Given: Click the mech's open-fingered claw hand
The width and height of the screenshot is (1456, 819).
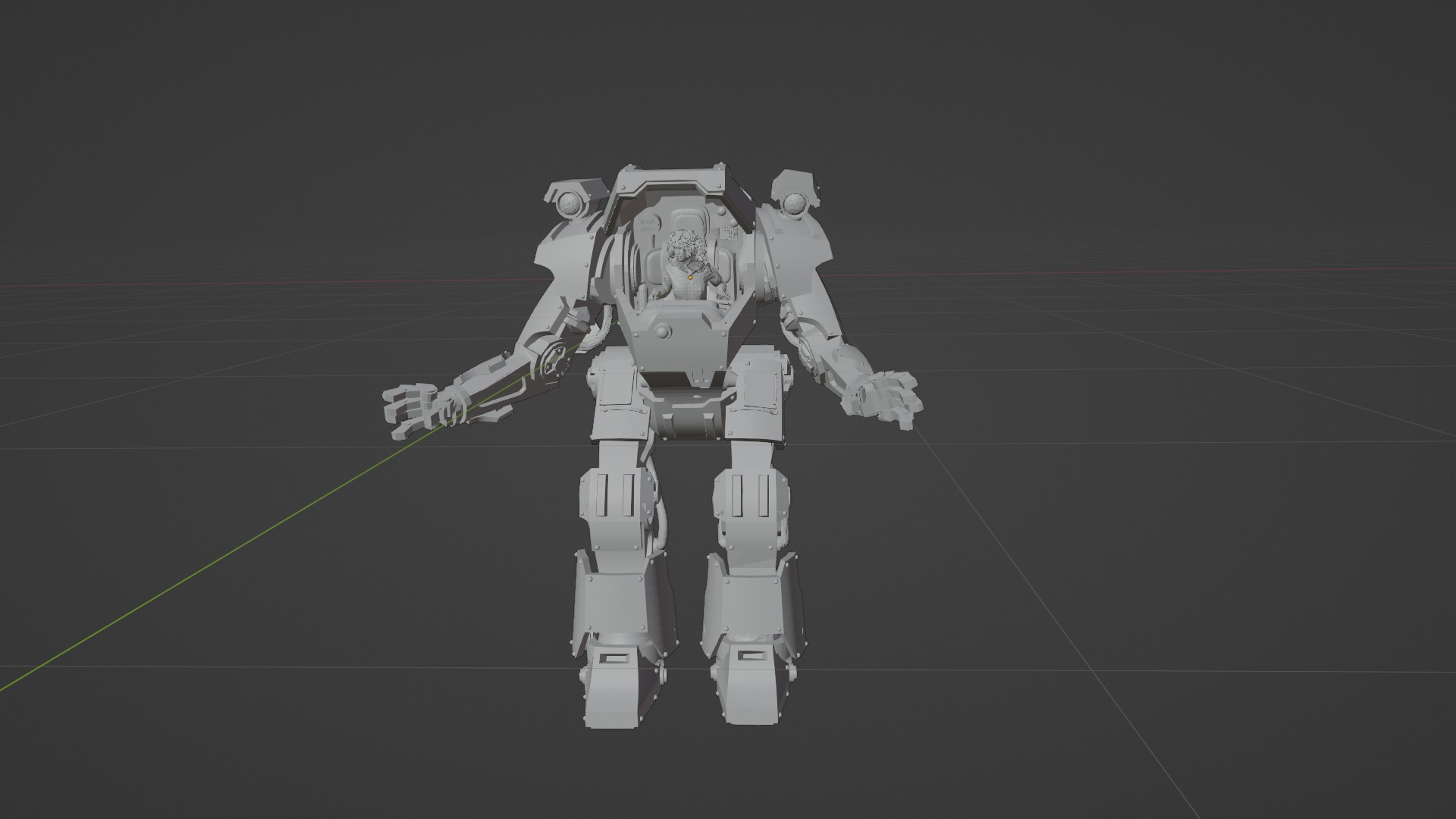Looking at the screenshot, I should coord(414,411).
